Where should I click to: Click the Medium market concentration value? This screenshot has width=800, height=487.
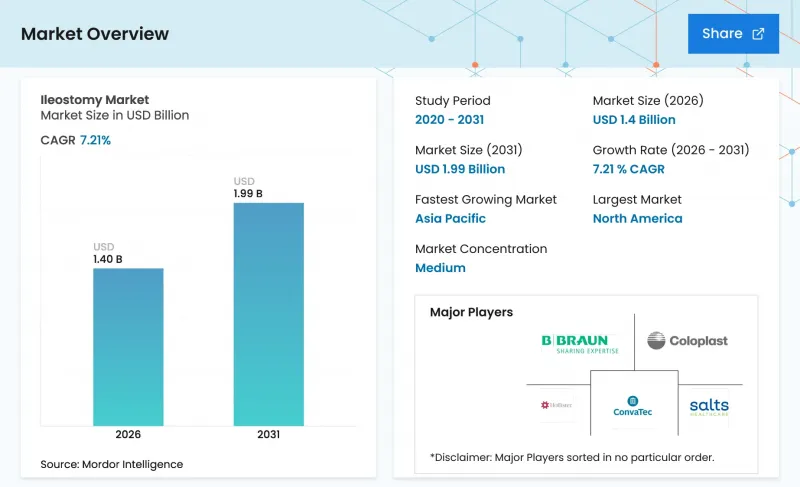click(440, 268)
